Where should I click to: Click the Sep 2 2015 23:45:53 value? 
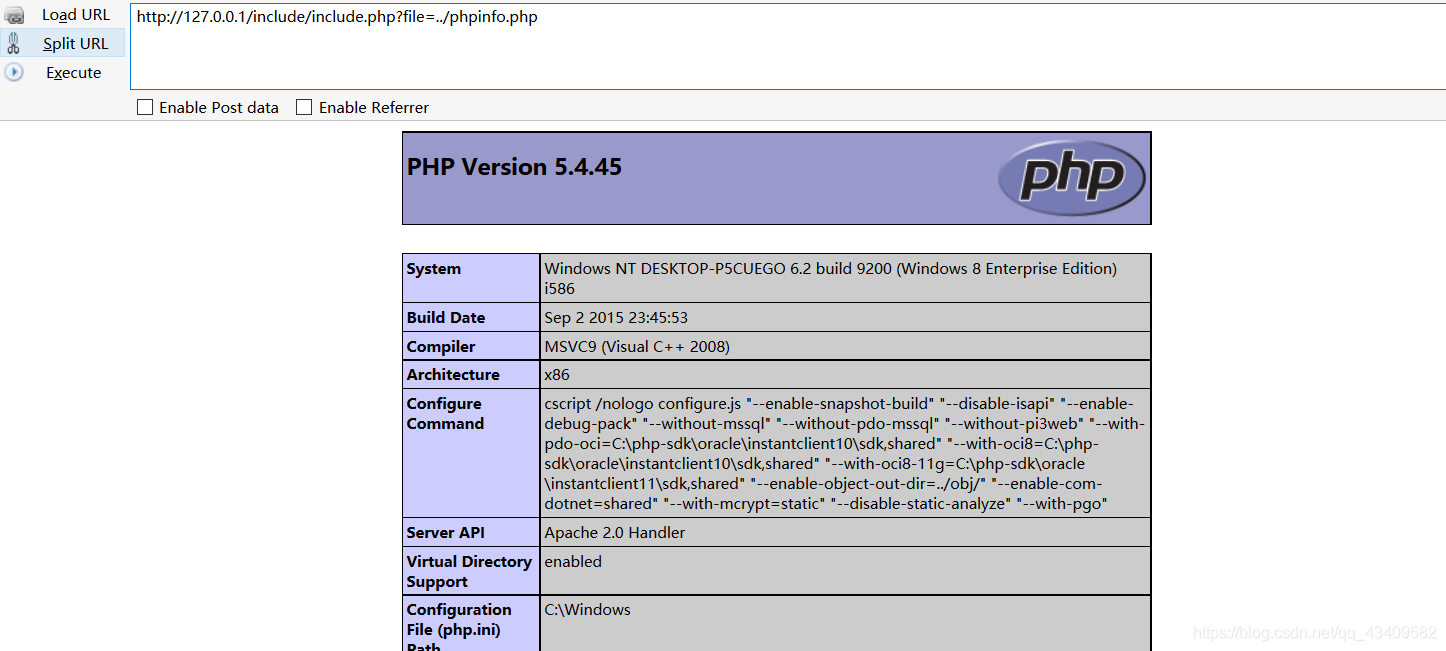coord(616,318)
